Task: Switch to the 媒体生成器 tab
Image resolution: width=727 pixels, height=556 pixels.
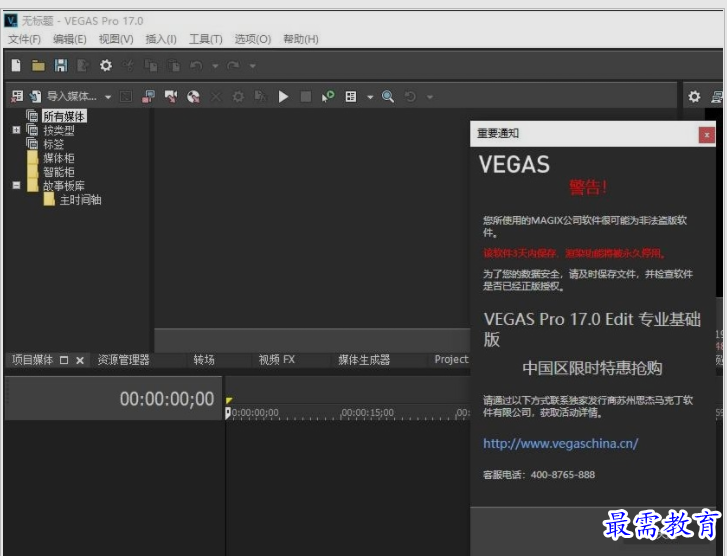Action: [364, 360]
